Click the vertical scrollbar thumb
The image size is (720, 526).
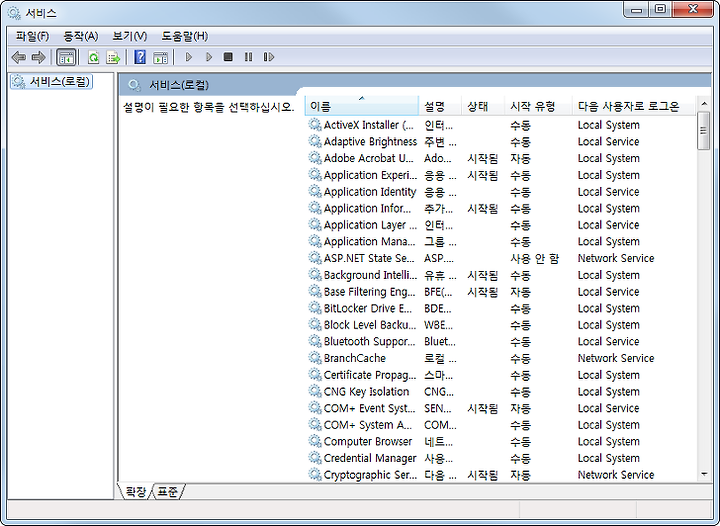[704, 131]
